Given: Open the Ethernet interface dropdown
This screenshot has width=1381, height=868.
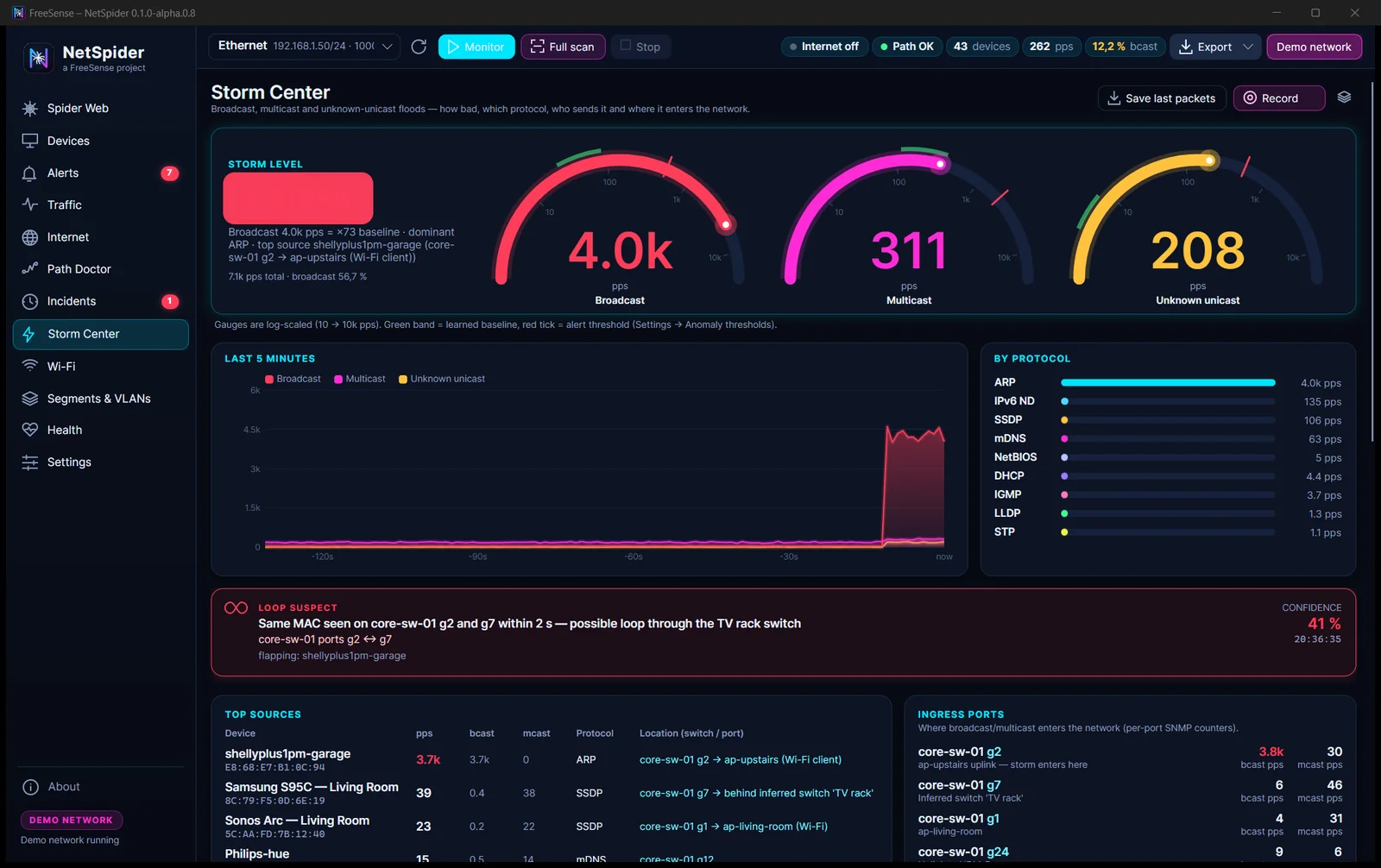Looking at the screenshot, I should pos(305,47).
